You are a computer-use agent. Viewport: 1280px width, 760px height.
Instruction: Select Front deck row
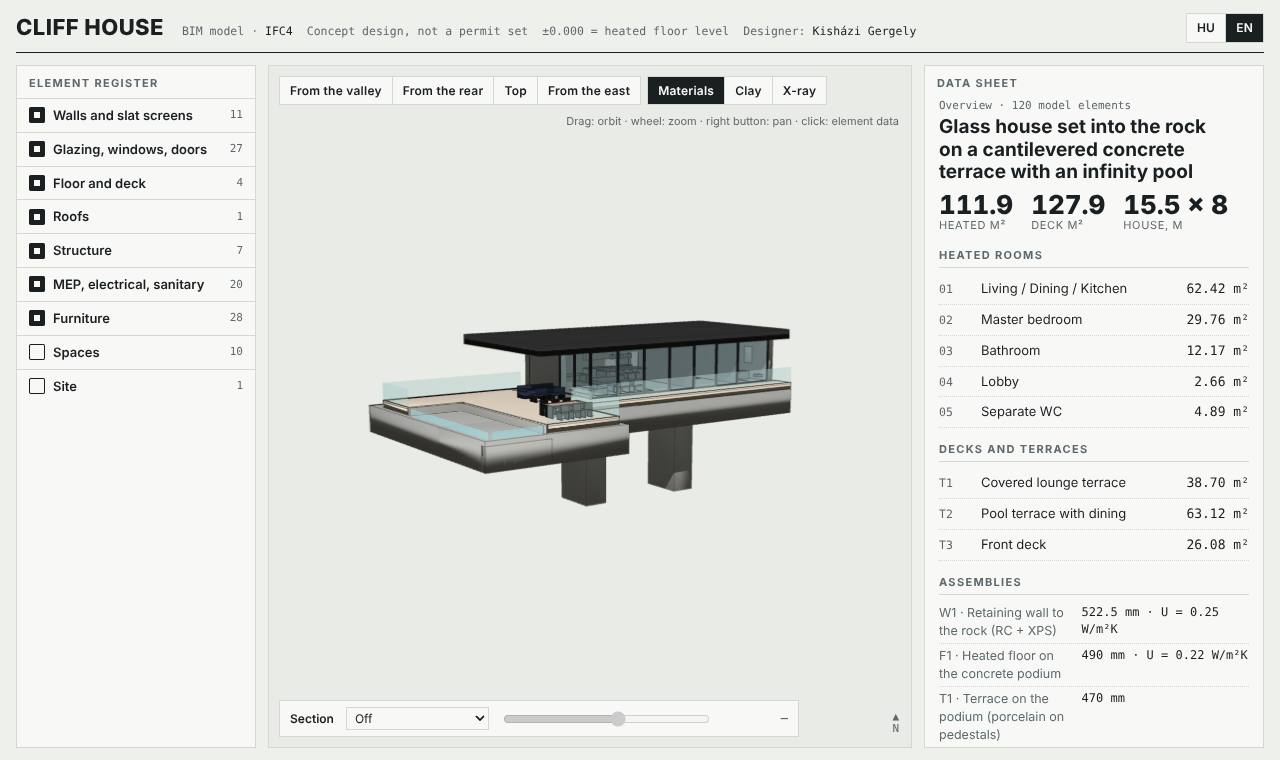1093,544
